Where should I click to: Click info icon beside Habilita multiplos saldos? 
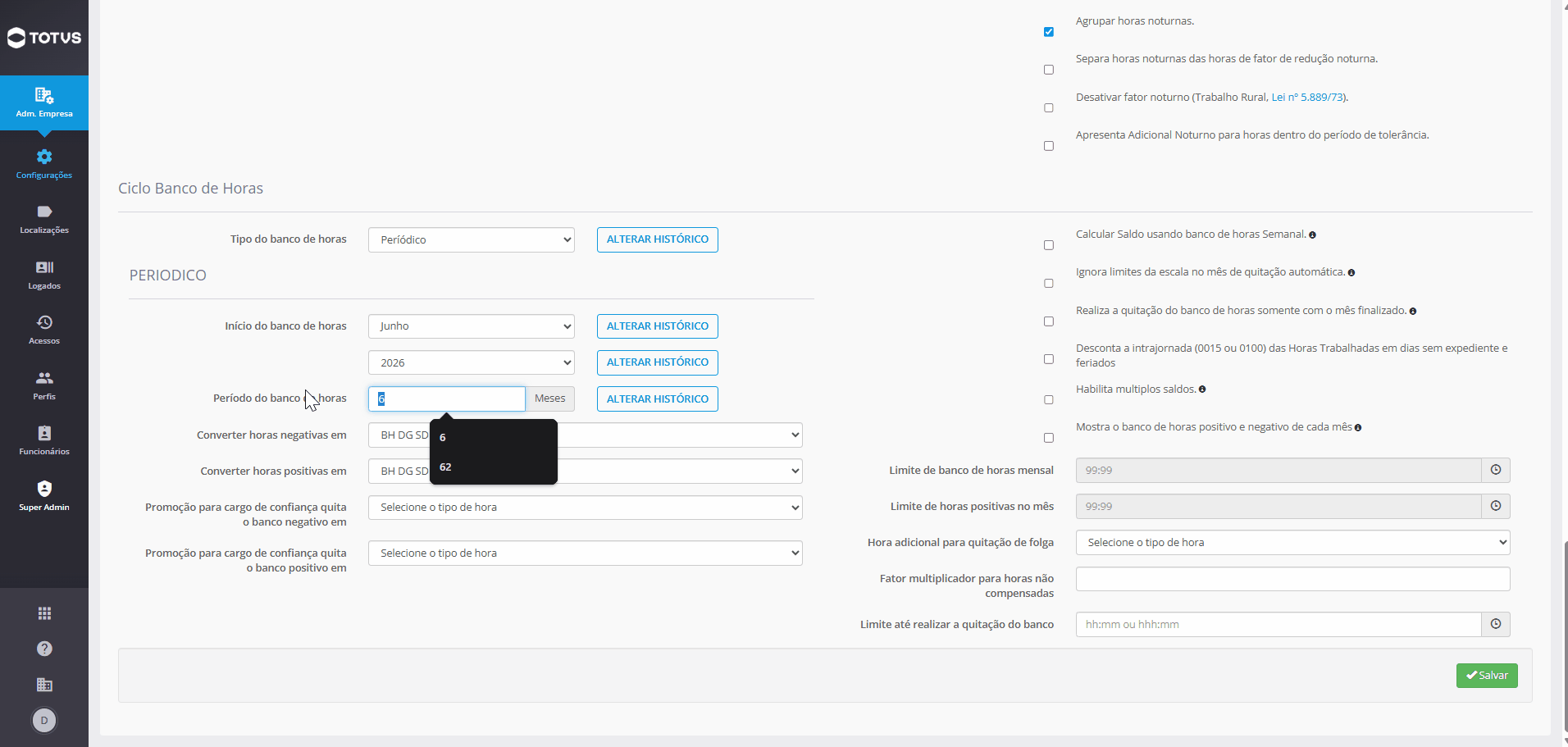tap(1202, 389)
